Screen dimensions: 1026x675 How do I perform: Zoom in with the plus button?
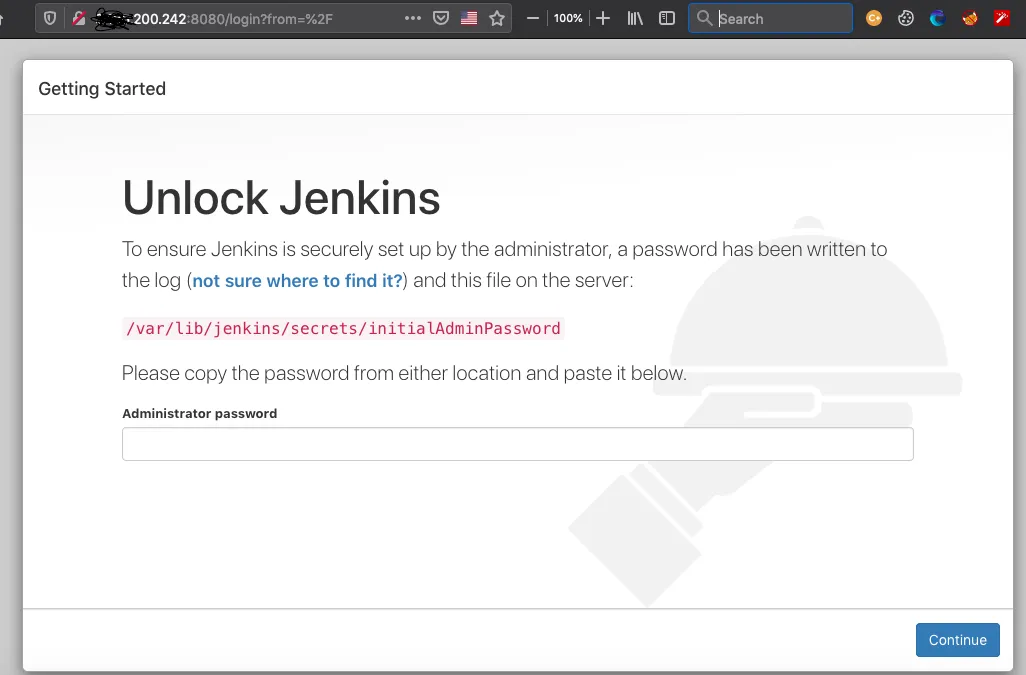click(602, 18)
